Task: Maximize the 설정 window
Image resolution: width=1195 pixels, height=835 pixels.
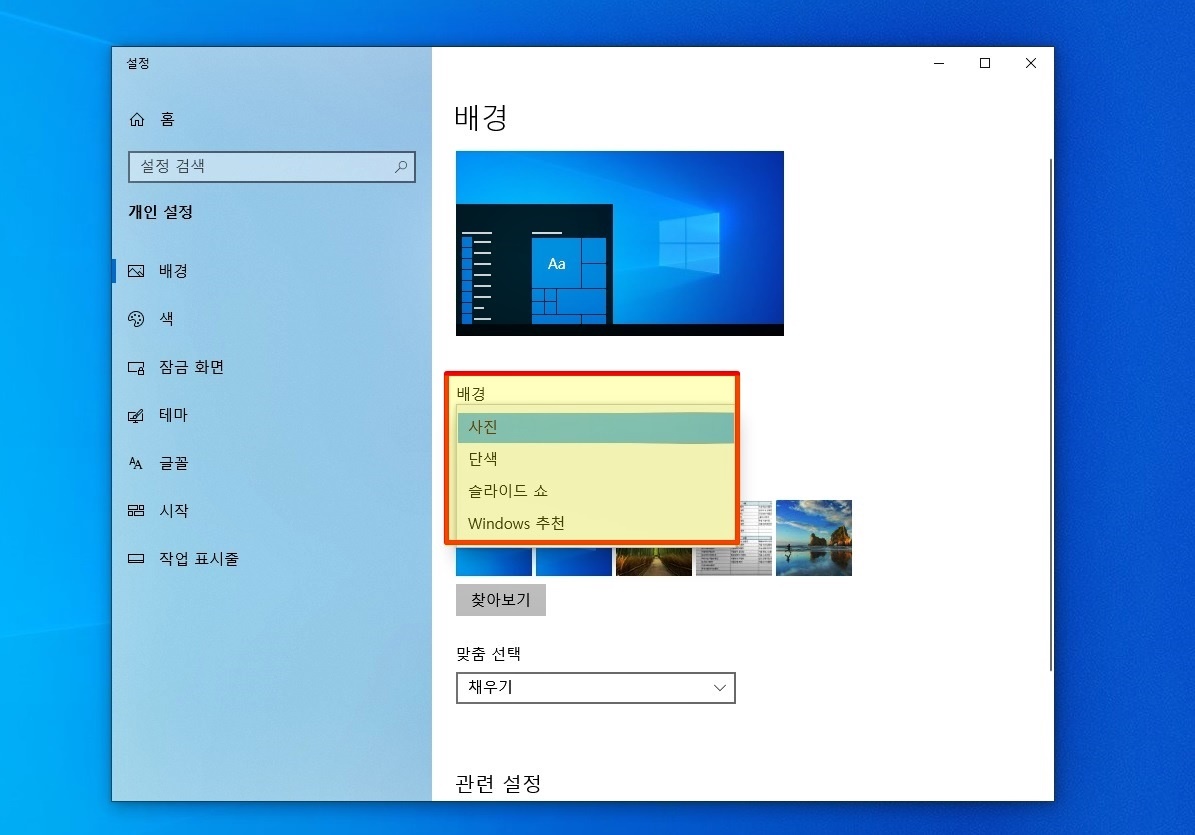Action: pos(985,63)
